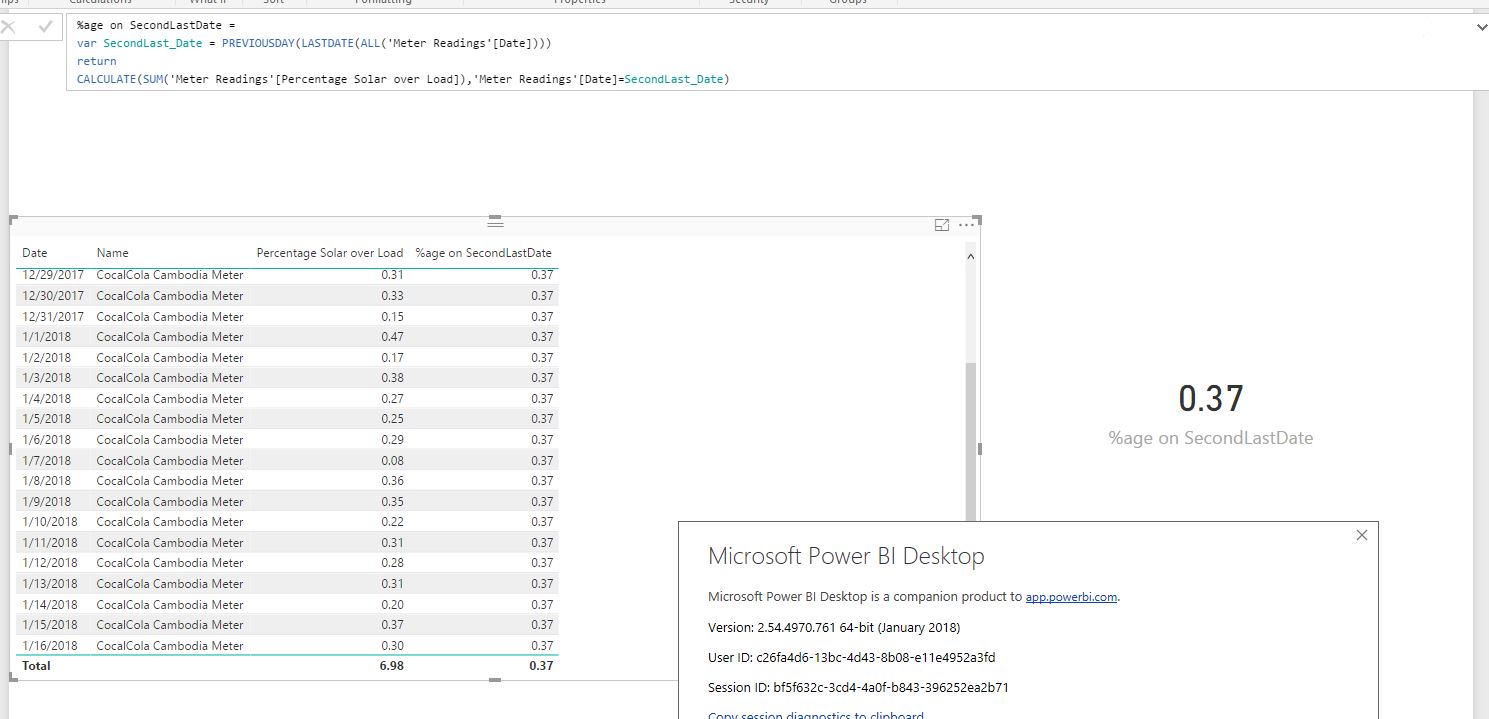
Task: Click the 0.47 value in the 1/1/2018 row
Action: coord(393,337)
